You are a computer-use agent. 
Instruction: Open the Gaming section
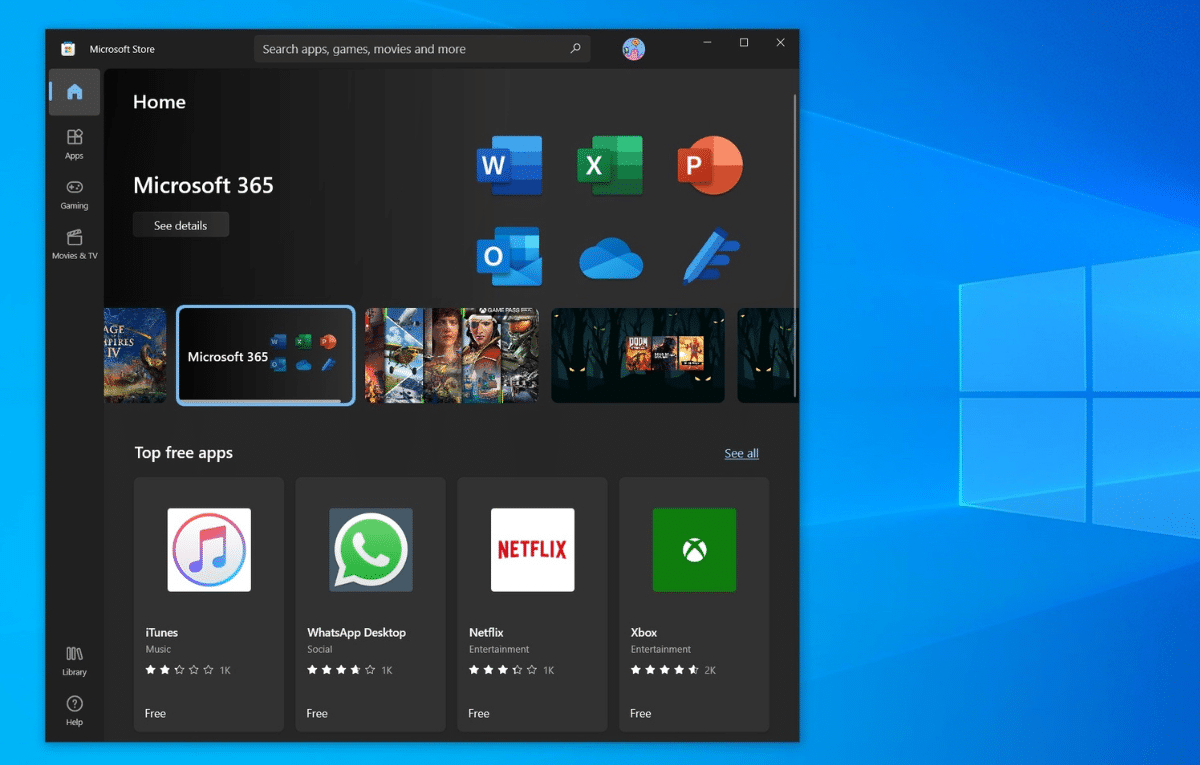74,194
